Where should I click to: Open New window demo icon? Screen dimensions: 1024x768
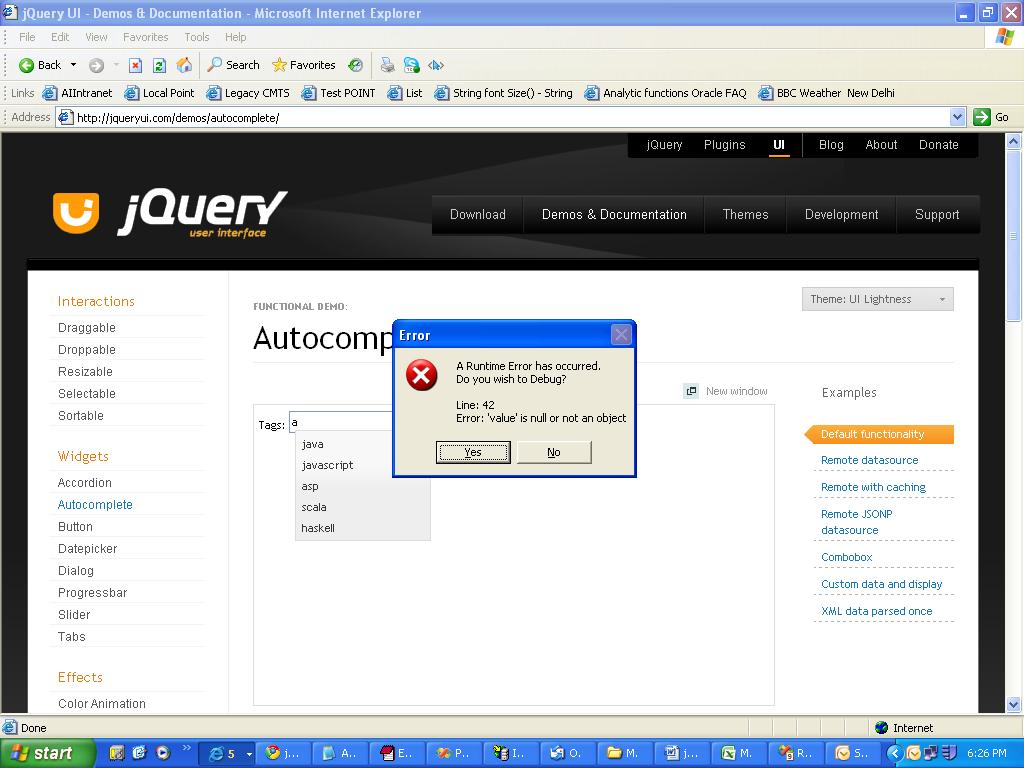[691, 391]
